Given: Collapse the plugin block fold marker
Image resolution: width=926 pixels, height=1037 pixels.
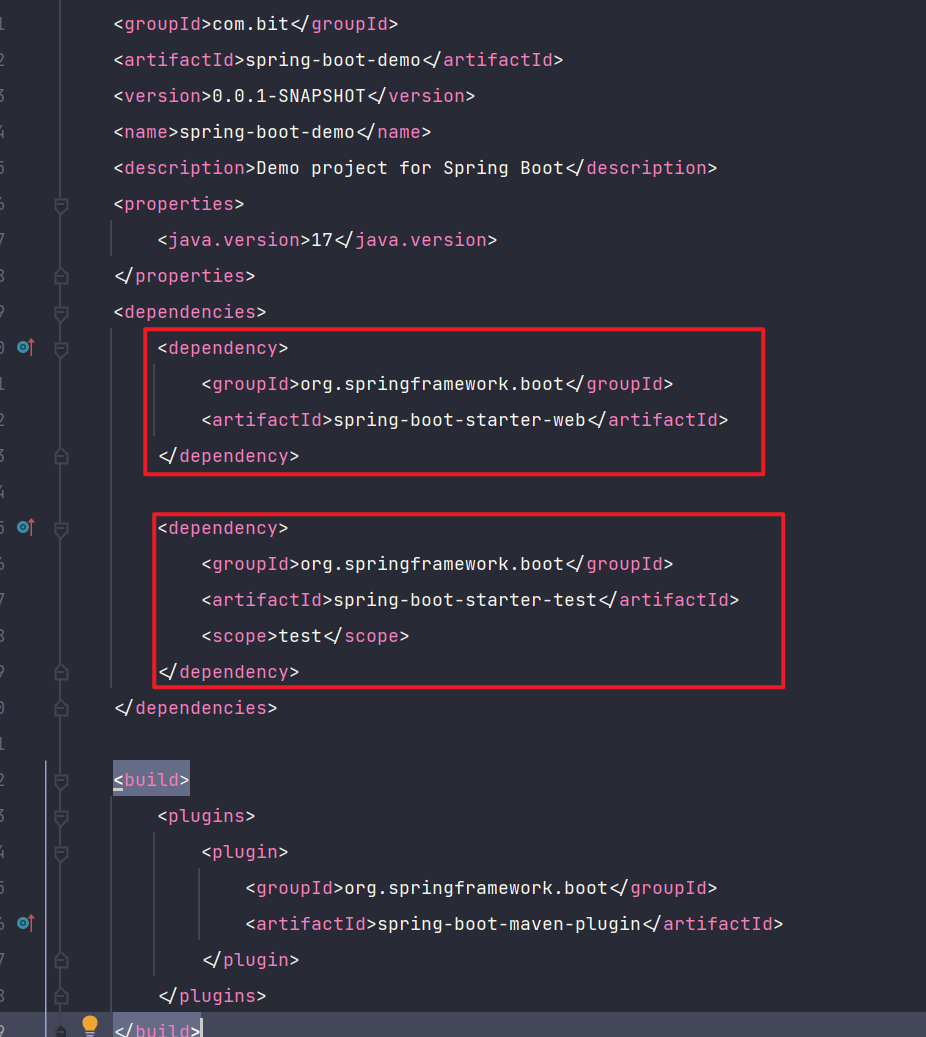Looking at the screenshot, I should point(61,854).
